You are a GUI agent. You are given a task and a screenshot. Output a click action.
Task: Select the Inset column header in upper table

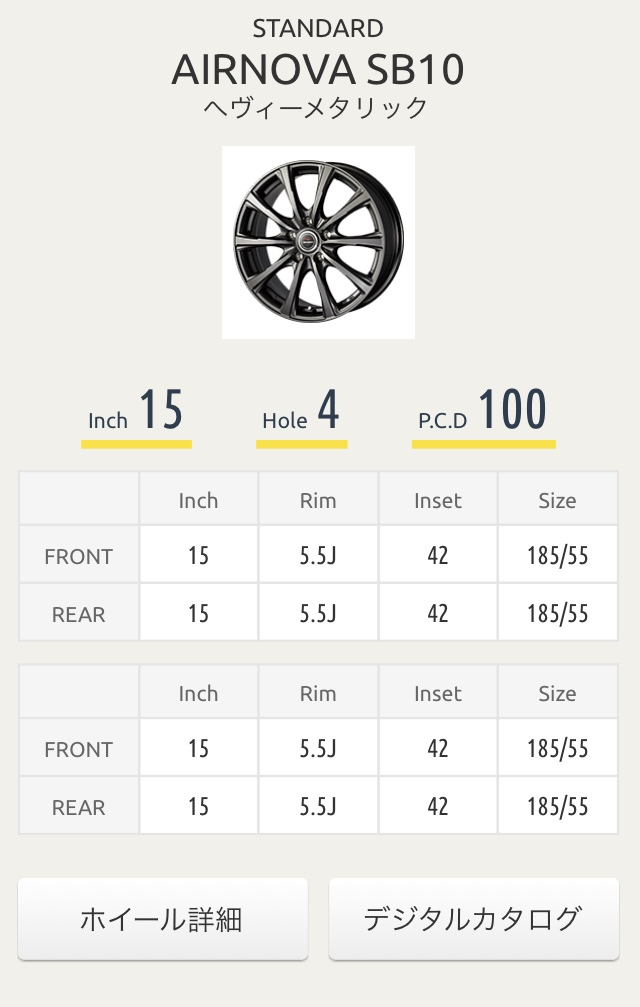[x=438, y=501]
